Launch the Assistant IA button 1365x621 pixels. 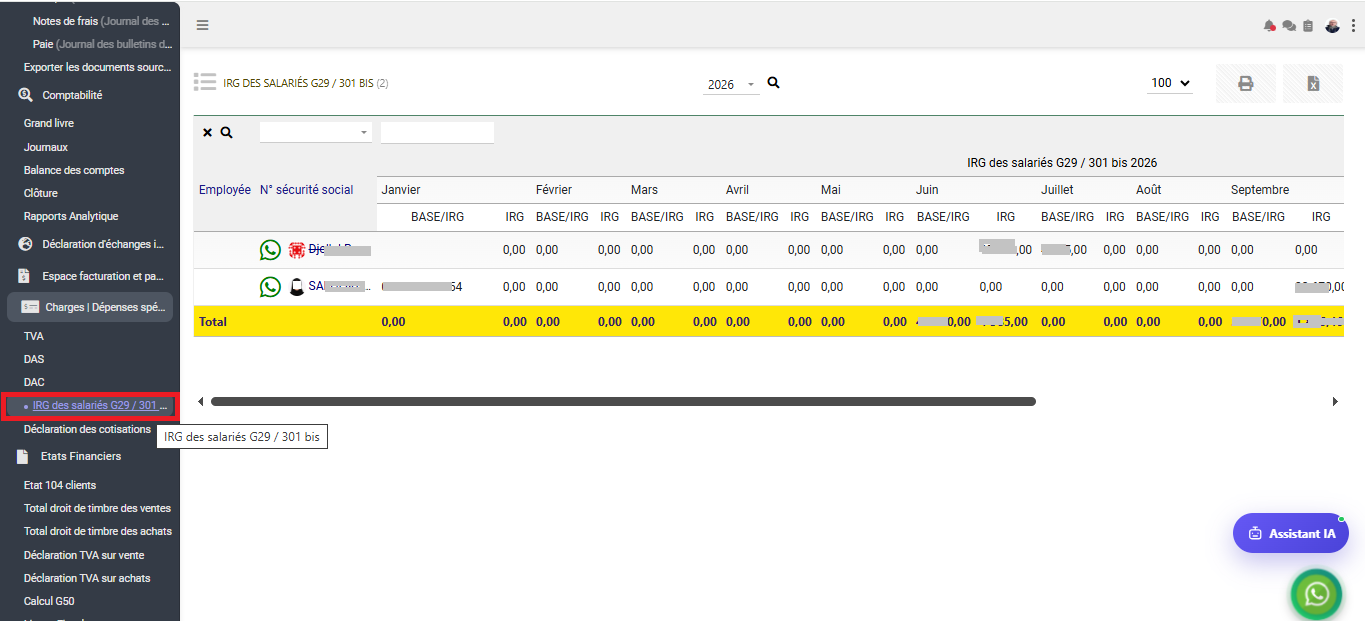tap(1290, 533)
